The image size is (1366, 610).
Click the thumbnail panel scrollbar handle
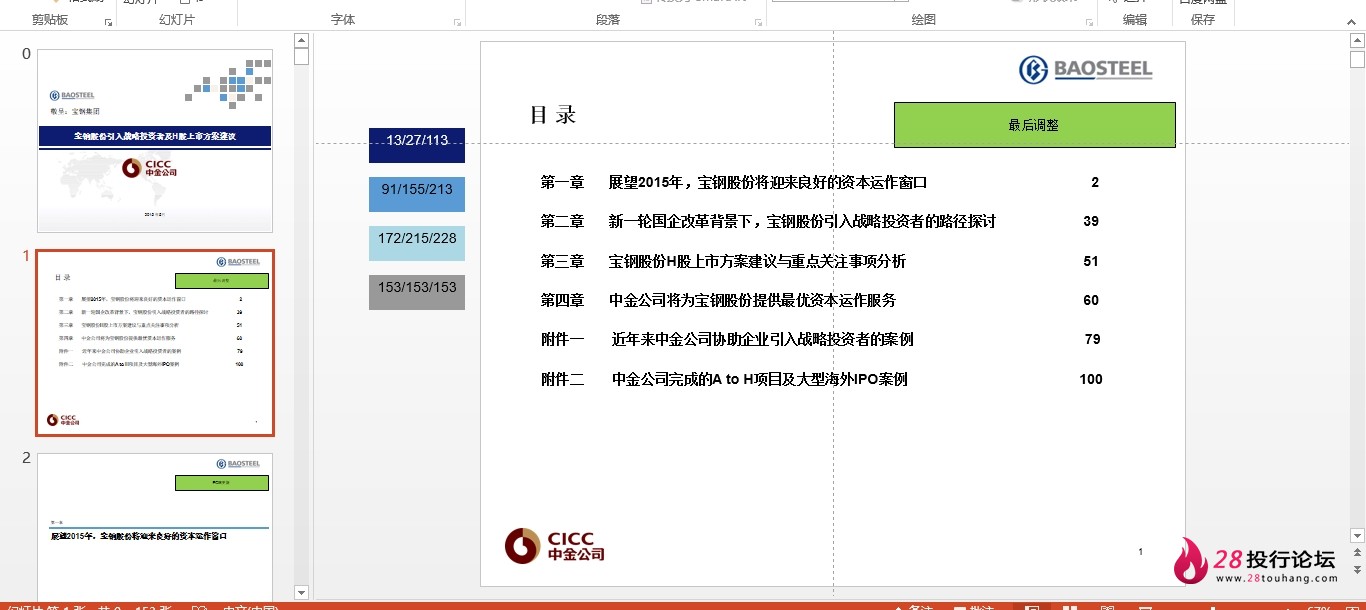[x=301, y=56]
